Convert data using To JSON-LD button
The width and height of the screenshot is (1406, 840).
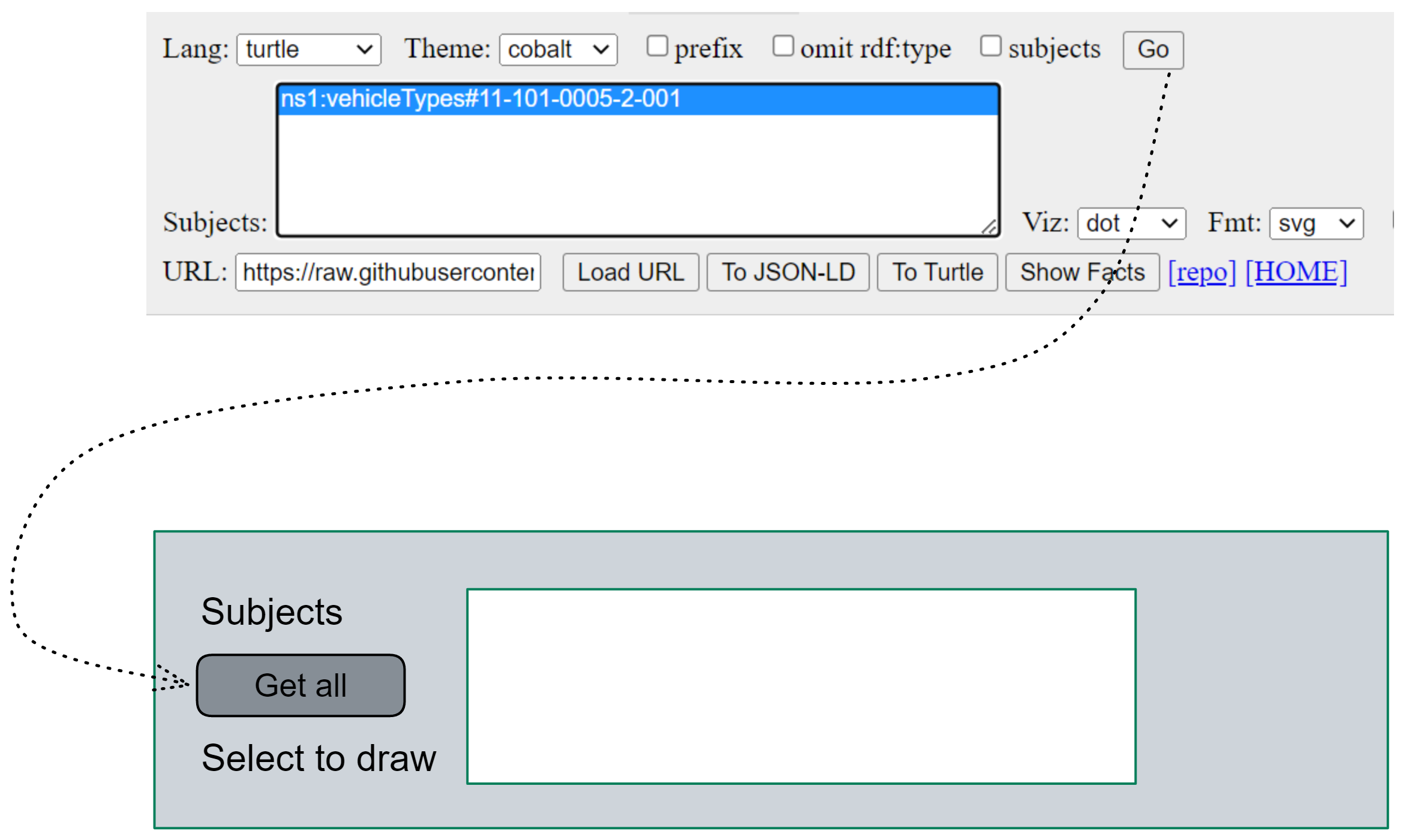click(x=788, y=272)
